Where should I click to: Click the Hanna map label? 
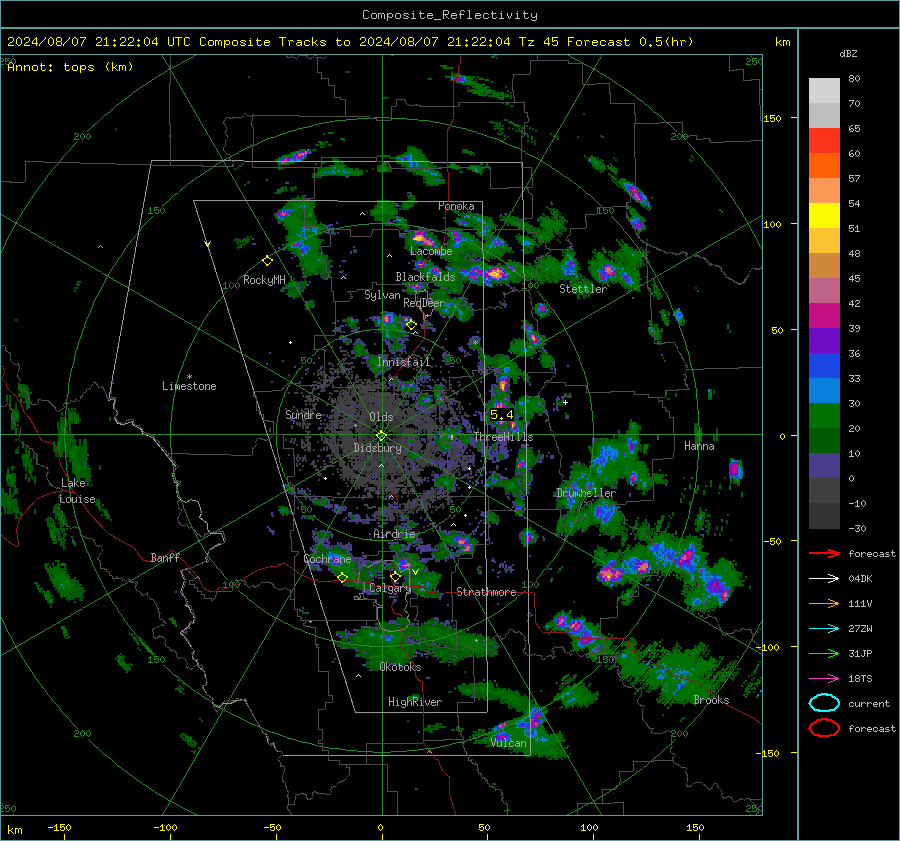699,446
